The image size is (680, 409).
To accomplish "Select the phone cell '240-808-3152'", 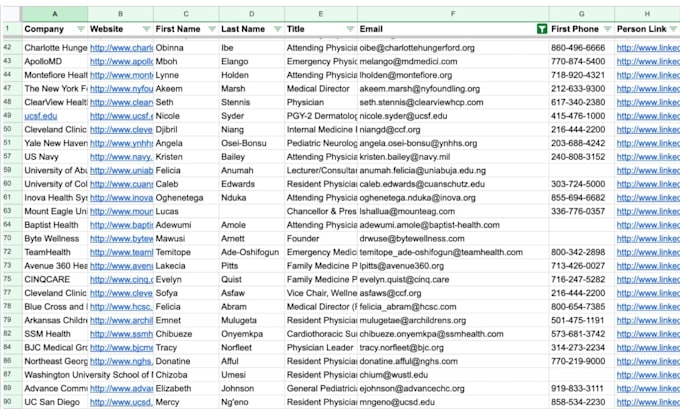I will 582,157.
